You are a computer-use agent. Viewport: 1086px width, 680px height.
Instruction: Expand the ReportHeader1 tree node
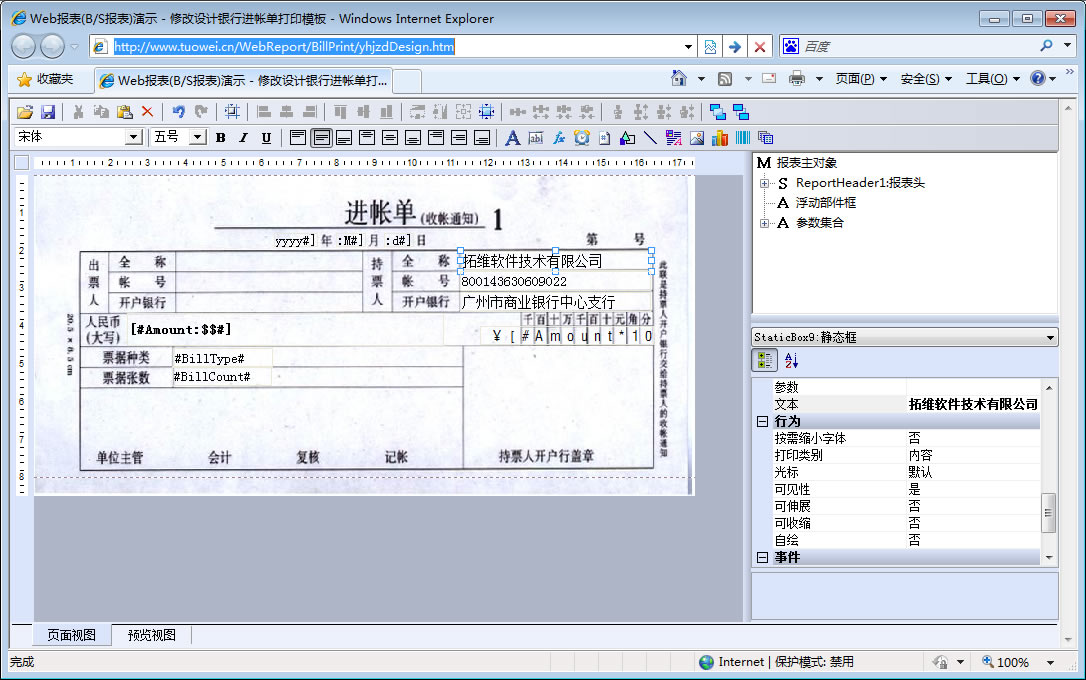(765, 183)
